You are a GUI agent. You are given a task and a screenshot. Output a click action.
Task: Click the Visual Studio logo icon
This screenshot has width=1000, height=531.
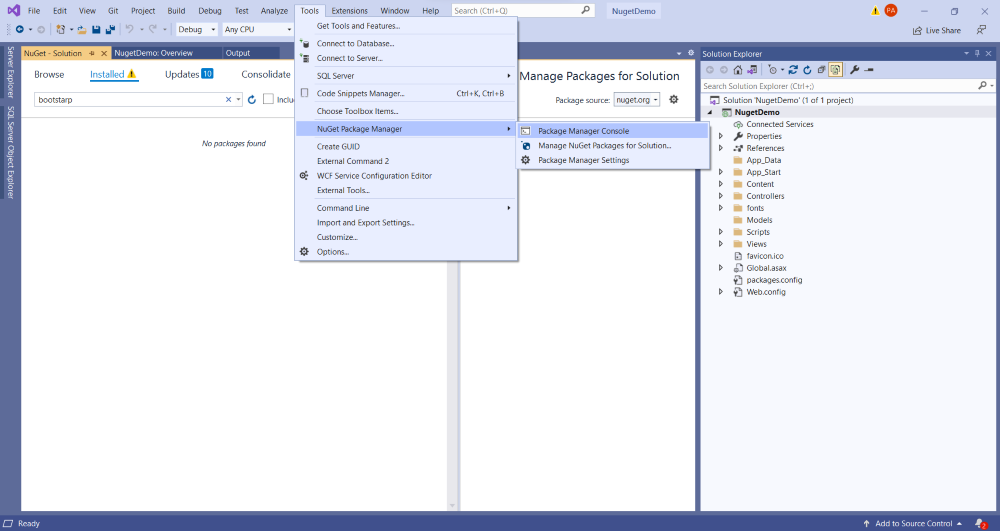[13, 10]
